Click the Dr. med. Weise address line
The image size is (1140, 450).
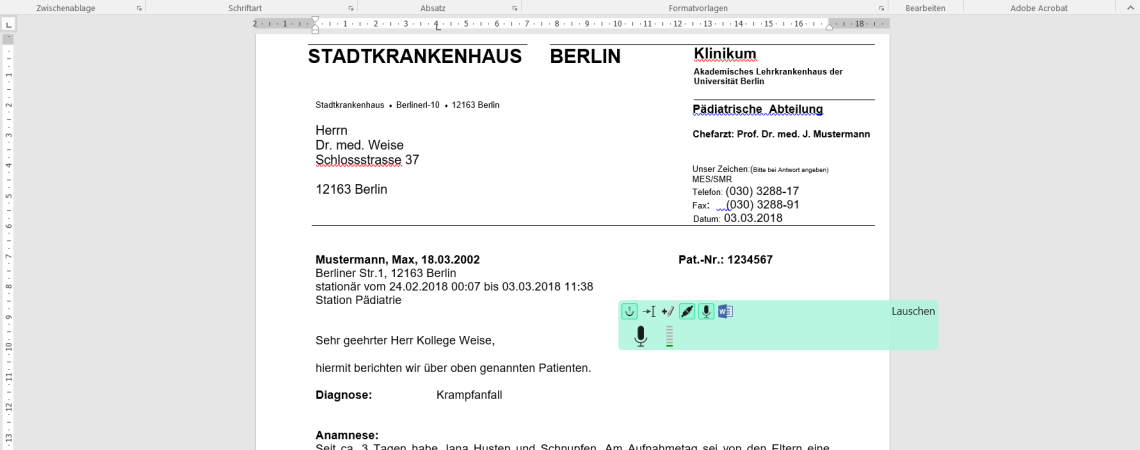tap(359, 145)
